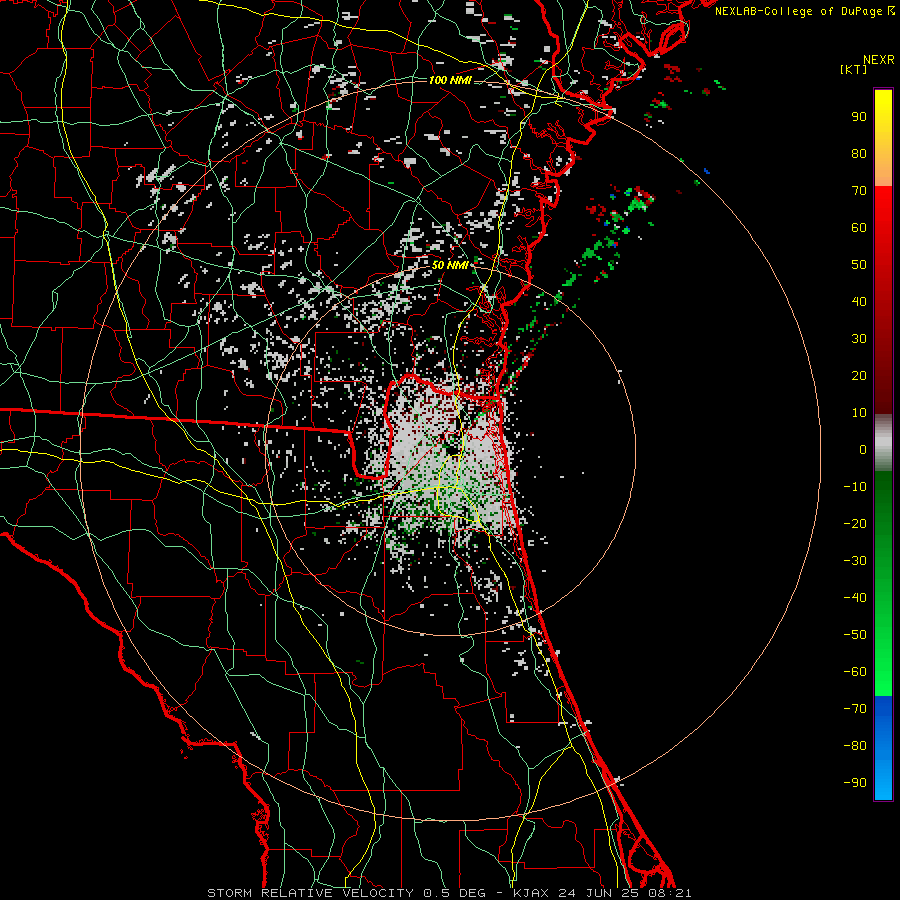
Task: Click the 50 NMI range ring label
Action: tap(449, 265)
